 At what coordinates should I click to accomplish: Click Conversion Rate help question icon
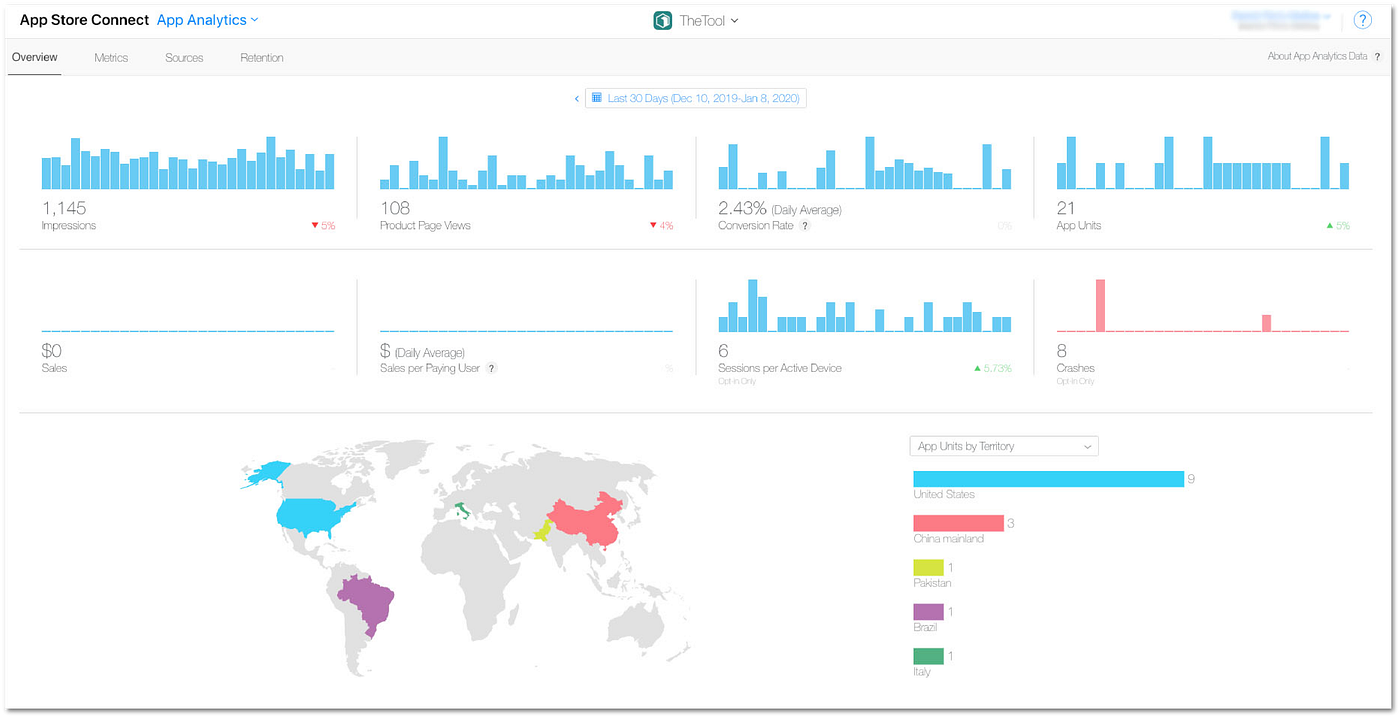[805, 226]
